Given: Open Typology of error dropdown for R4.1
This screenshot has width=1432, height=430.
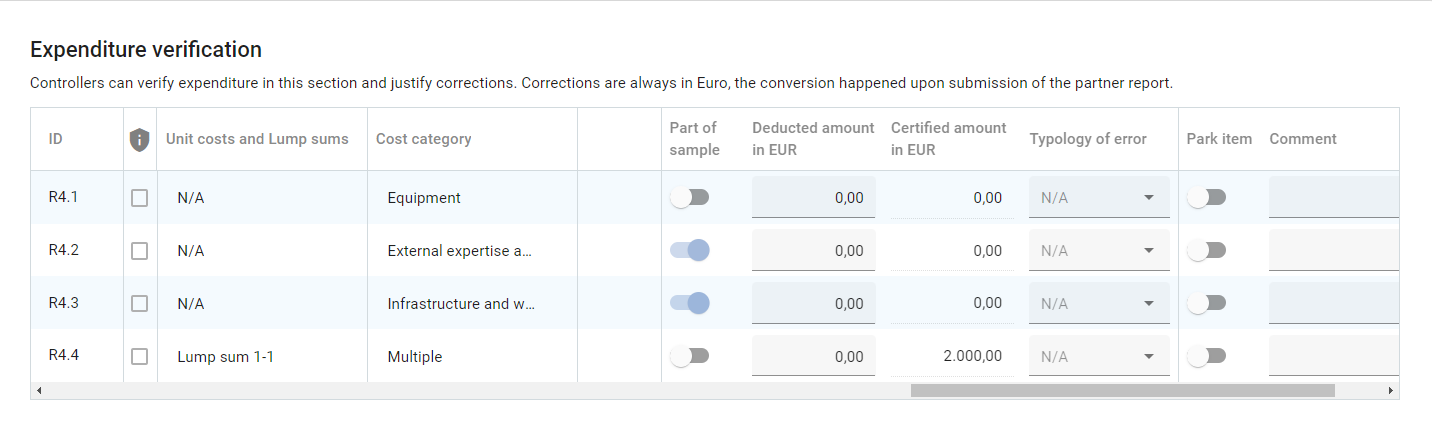Looking at the screenshot, I should pyautogui.click(x=1098, y=198).
